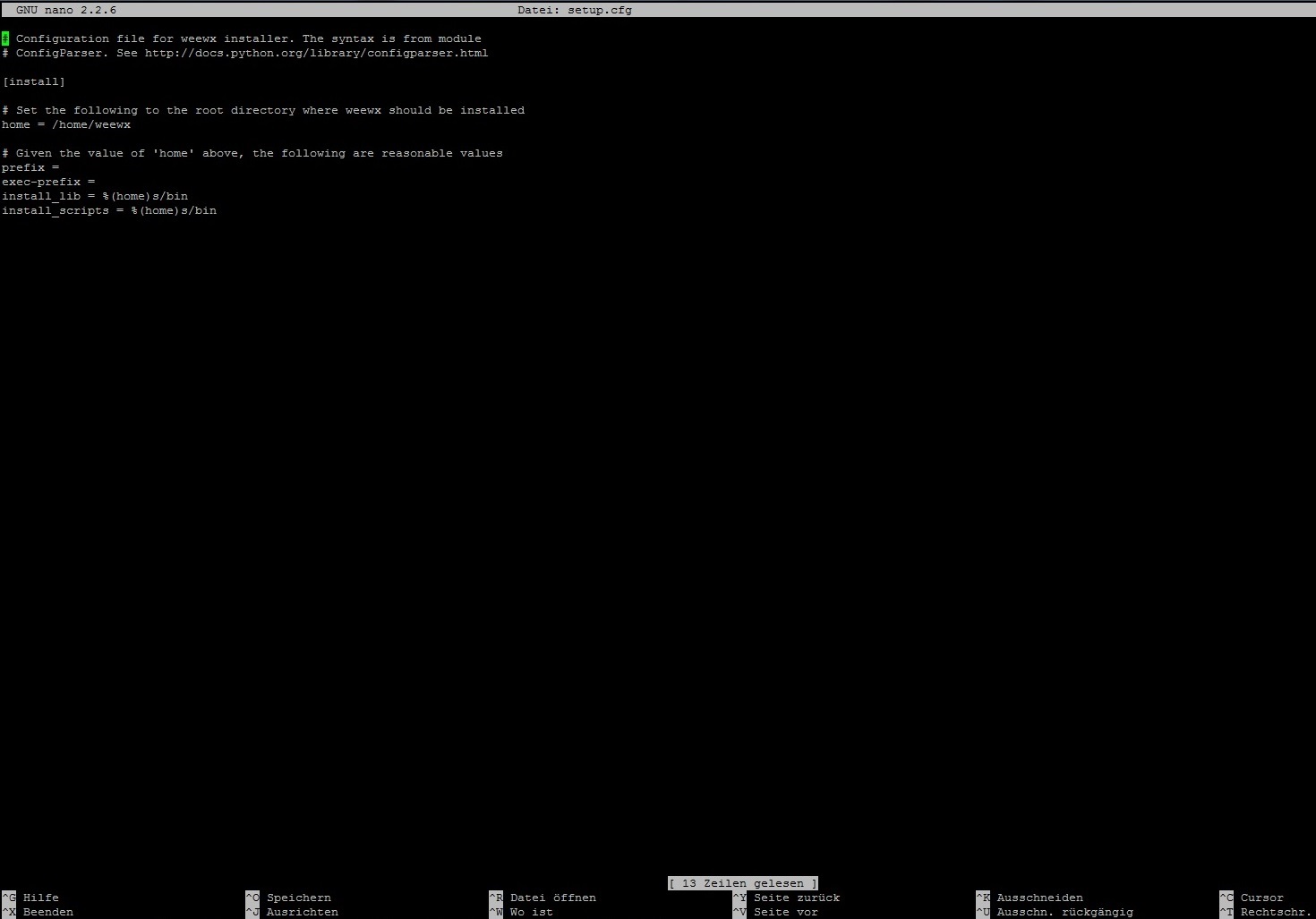Click the ^V Seite vor shortcut
This screenshot has height=919, width=1316.
(x=775, y=912)
